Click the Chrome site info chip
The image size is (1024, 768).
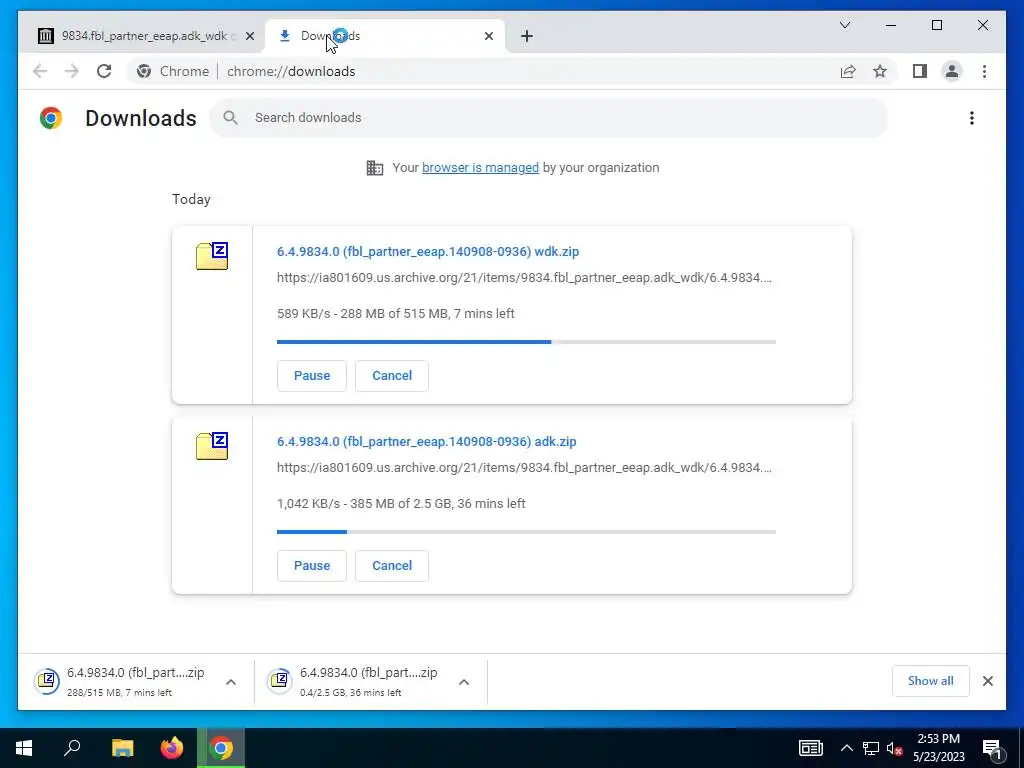[173, 71]
